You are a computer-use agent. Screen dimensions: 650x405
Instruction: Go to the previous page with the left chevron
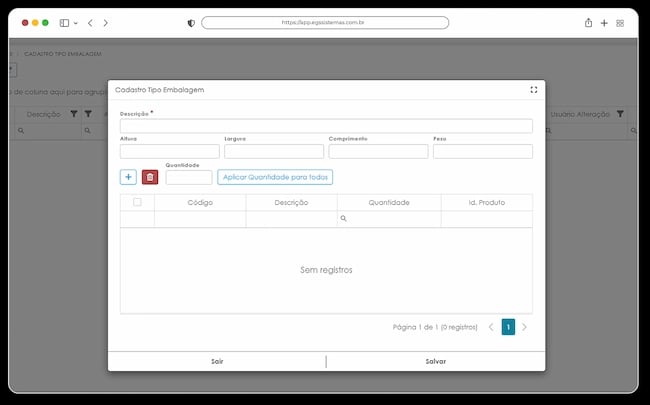pyautogui.click(x=491, y=327)
